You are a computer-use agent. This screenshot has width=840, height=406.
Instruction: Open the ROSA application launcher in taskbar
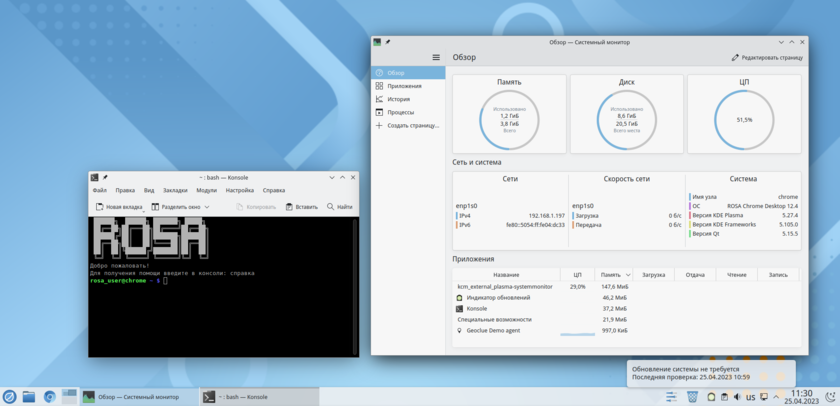[x=10, y=397]
